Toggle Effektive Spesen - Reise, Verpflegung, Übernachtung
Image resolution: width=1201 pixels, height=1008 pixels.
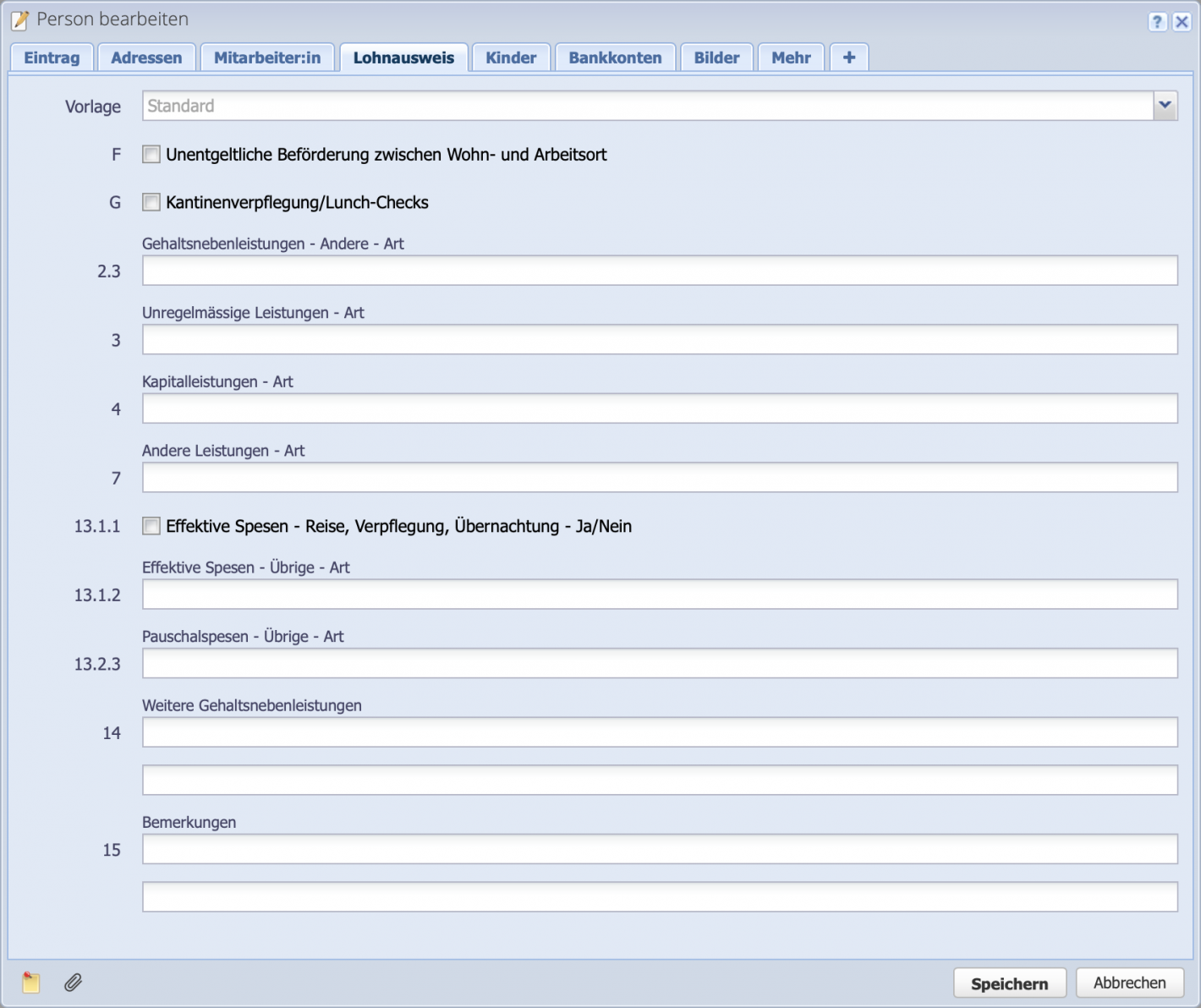click(x=151, y=526)
